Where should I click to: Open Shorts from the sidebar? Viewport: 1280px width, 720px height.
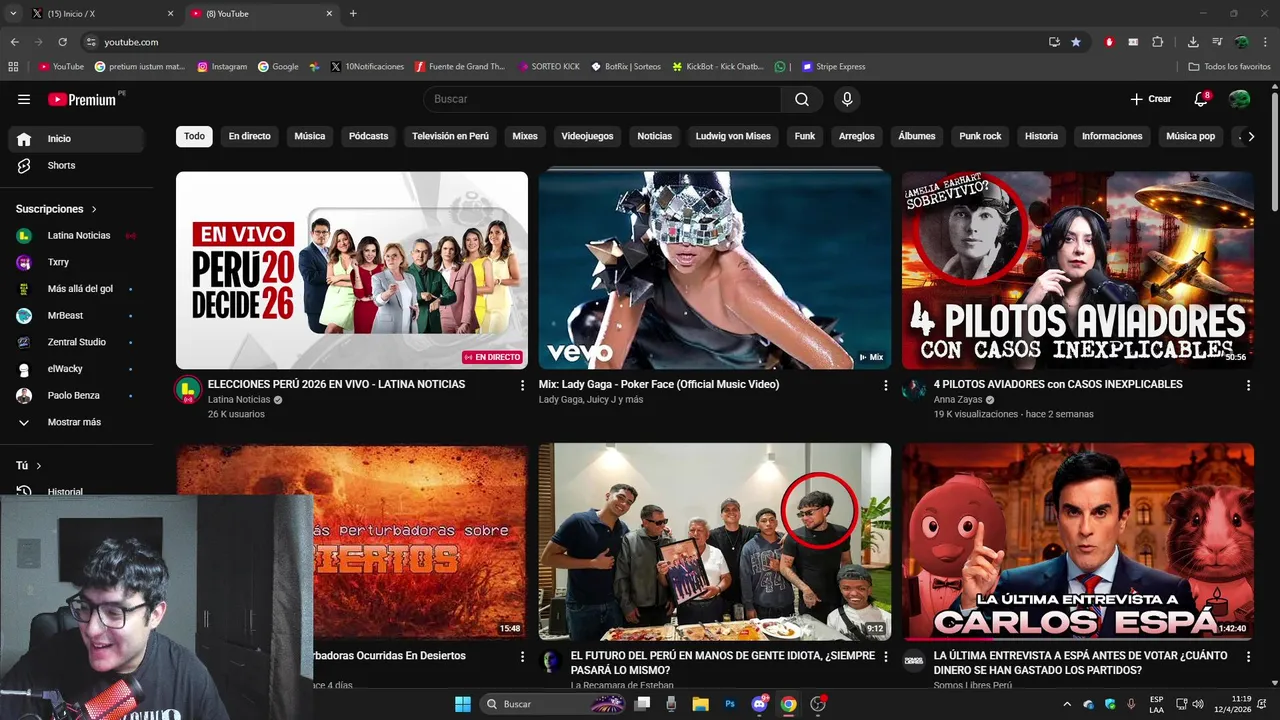[x=77, y=165]
